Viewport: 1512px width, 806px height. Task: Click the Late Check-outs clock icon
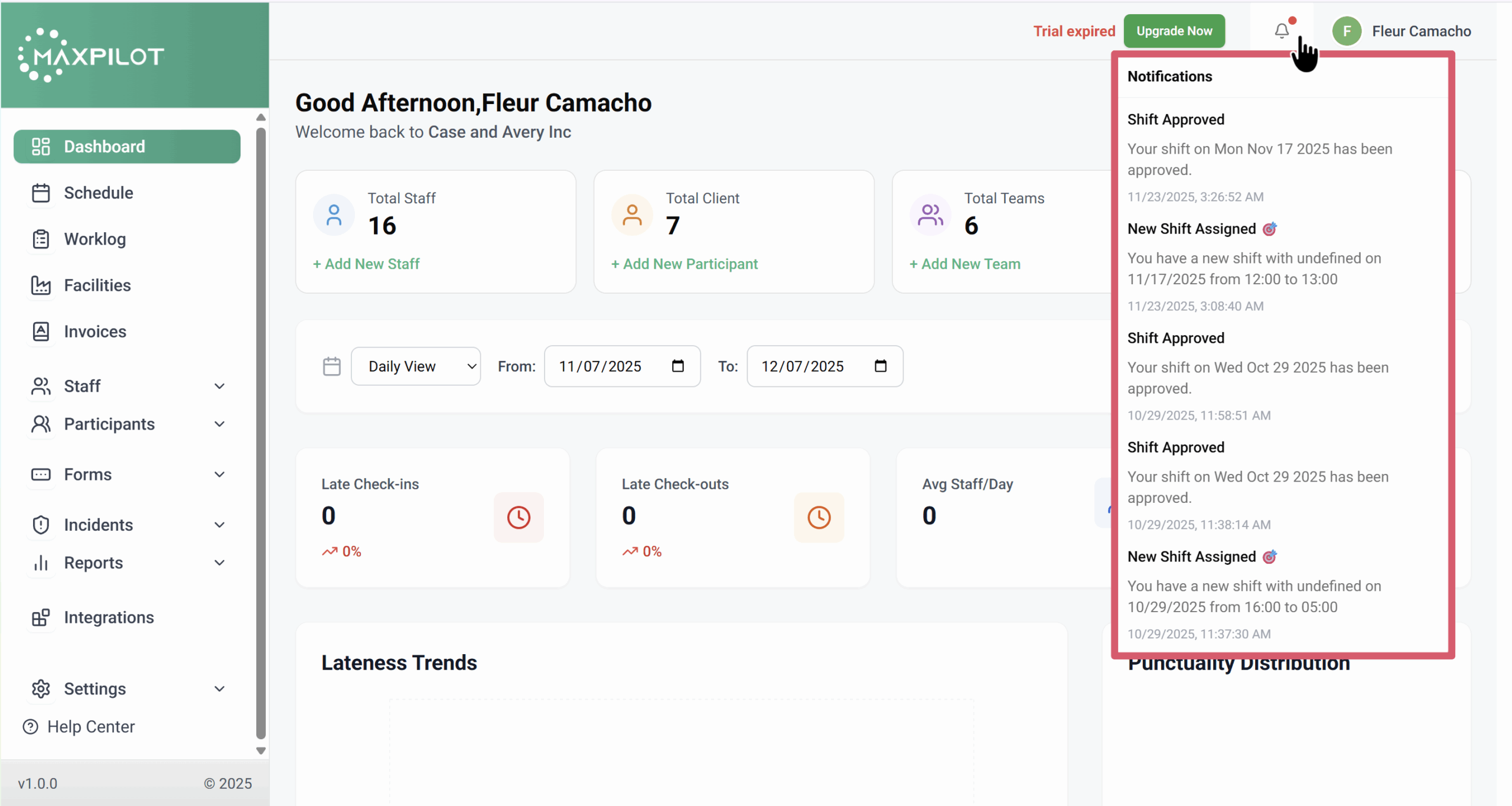coord(819,517)
